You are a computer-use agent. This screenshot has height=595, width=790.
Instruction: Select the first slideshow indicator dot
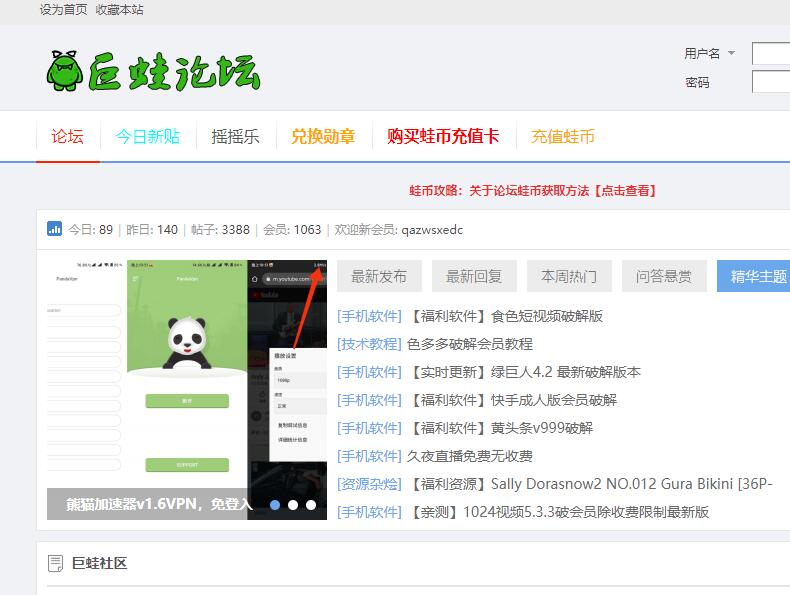click(275, 505)
